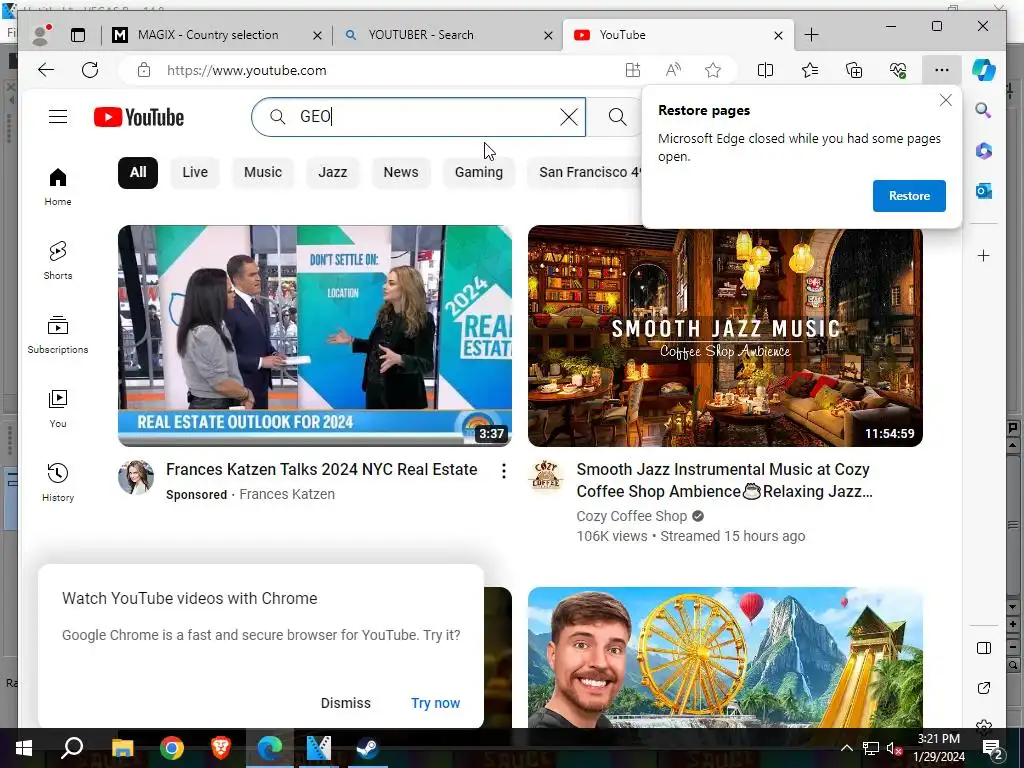Close the YOUTUBER - Search tab
Image resolution: width=1024 pixels, height=768 pixels.
point(549,35)
